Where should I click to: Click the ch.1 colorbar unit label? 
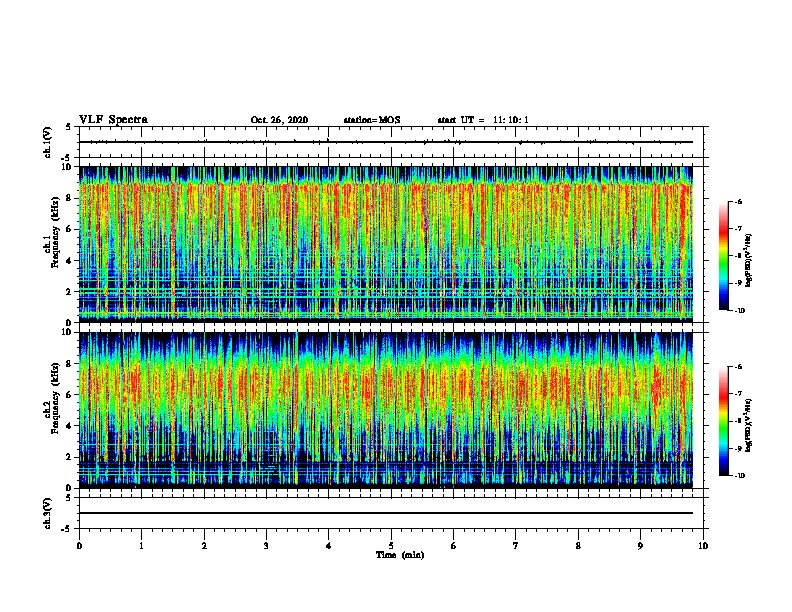(749, 261)
